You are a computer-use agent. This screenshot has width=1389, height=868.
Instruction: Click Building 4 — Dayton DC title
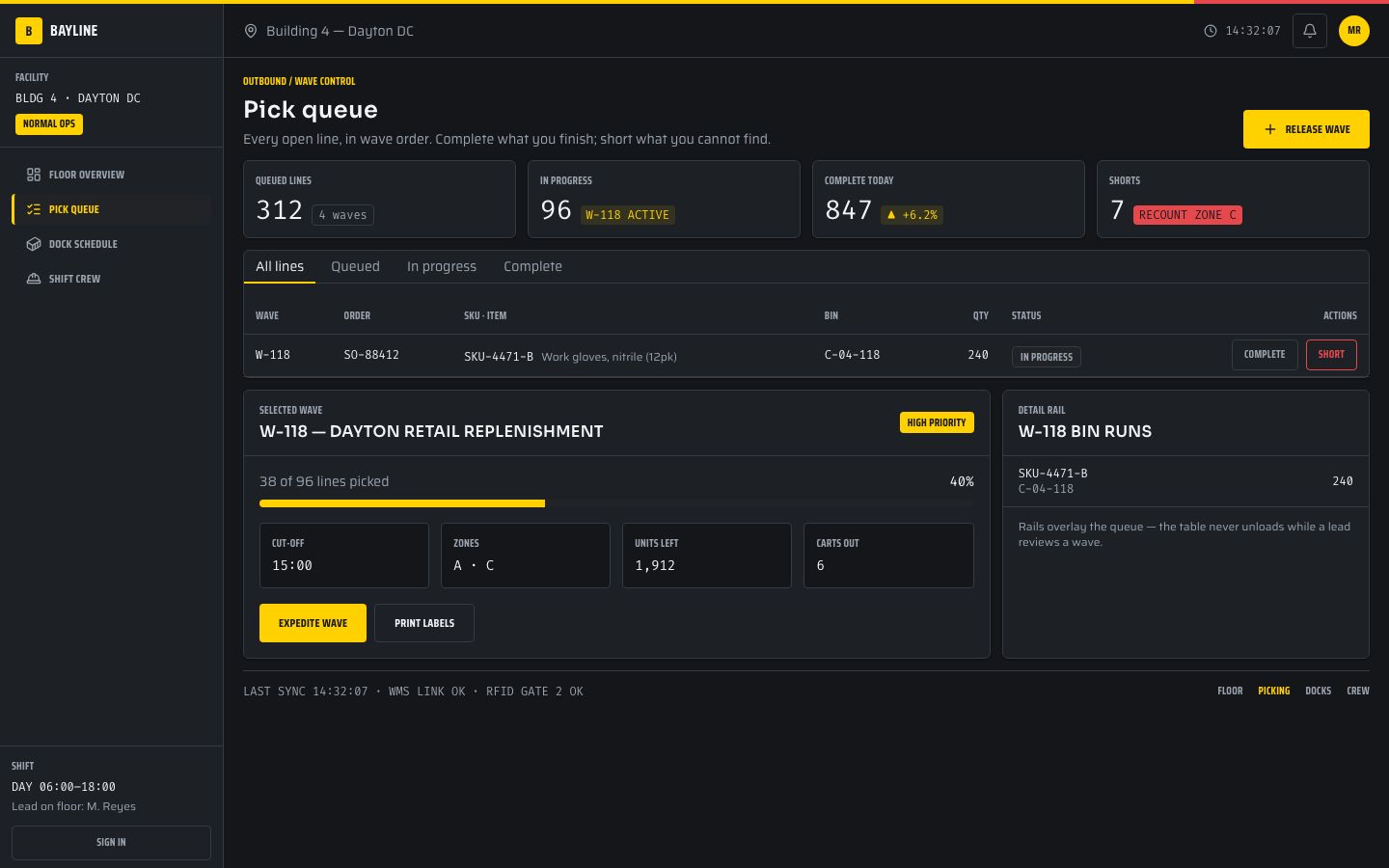tap(340, 31)
